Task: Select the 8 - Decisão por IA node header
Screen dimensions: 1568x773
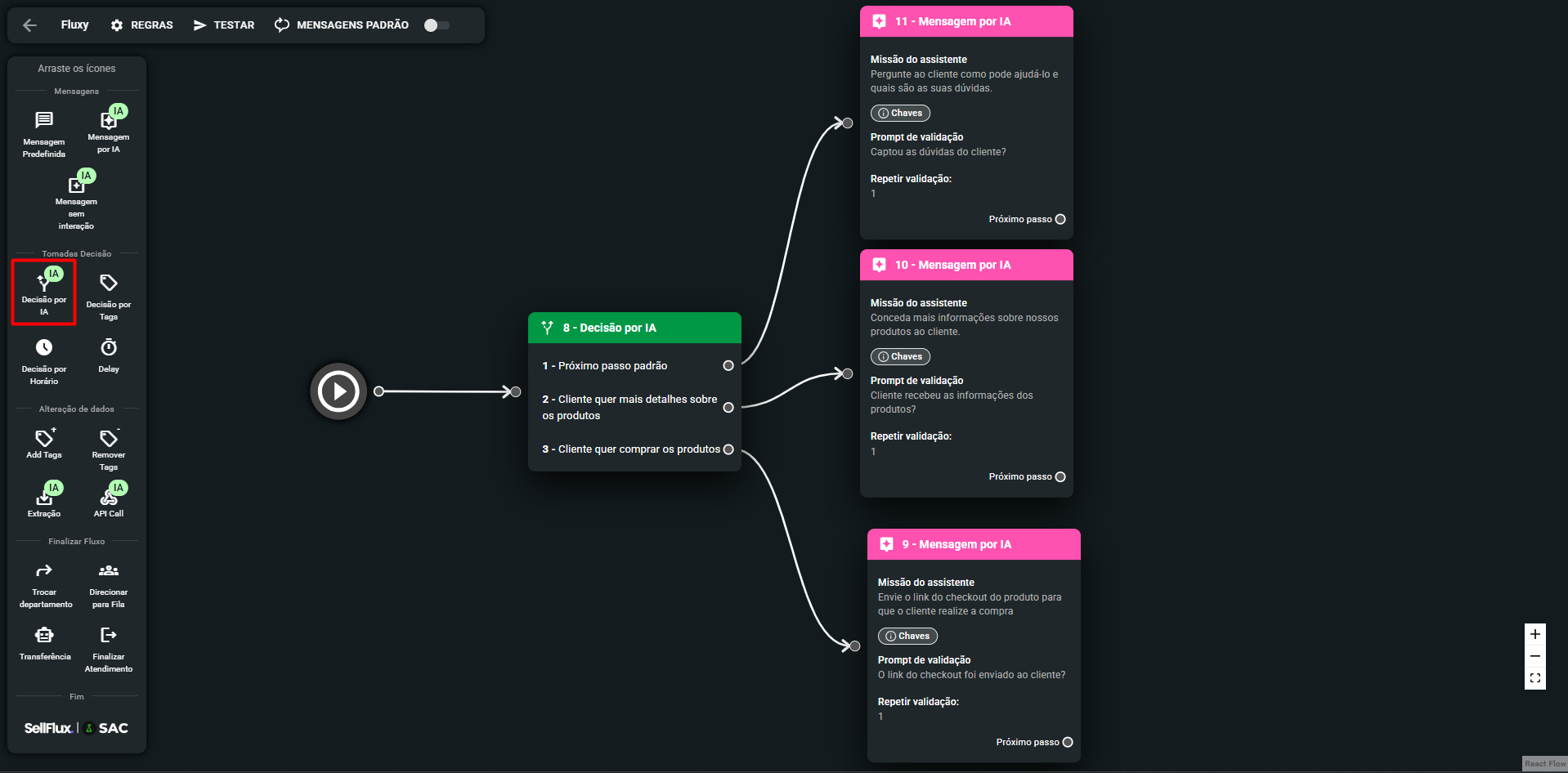Action: point(634,328)
